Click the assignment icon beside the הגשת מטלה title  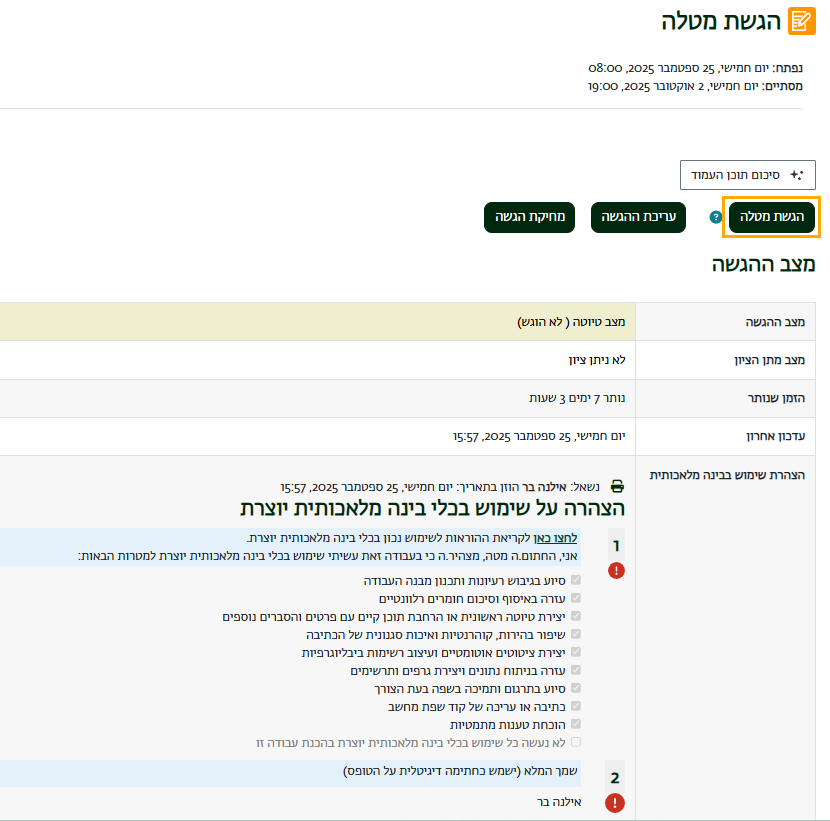802,21
